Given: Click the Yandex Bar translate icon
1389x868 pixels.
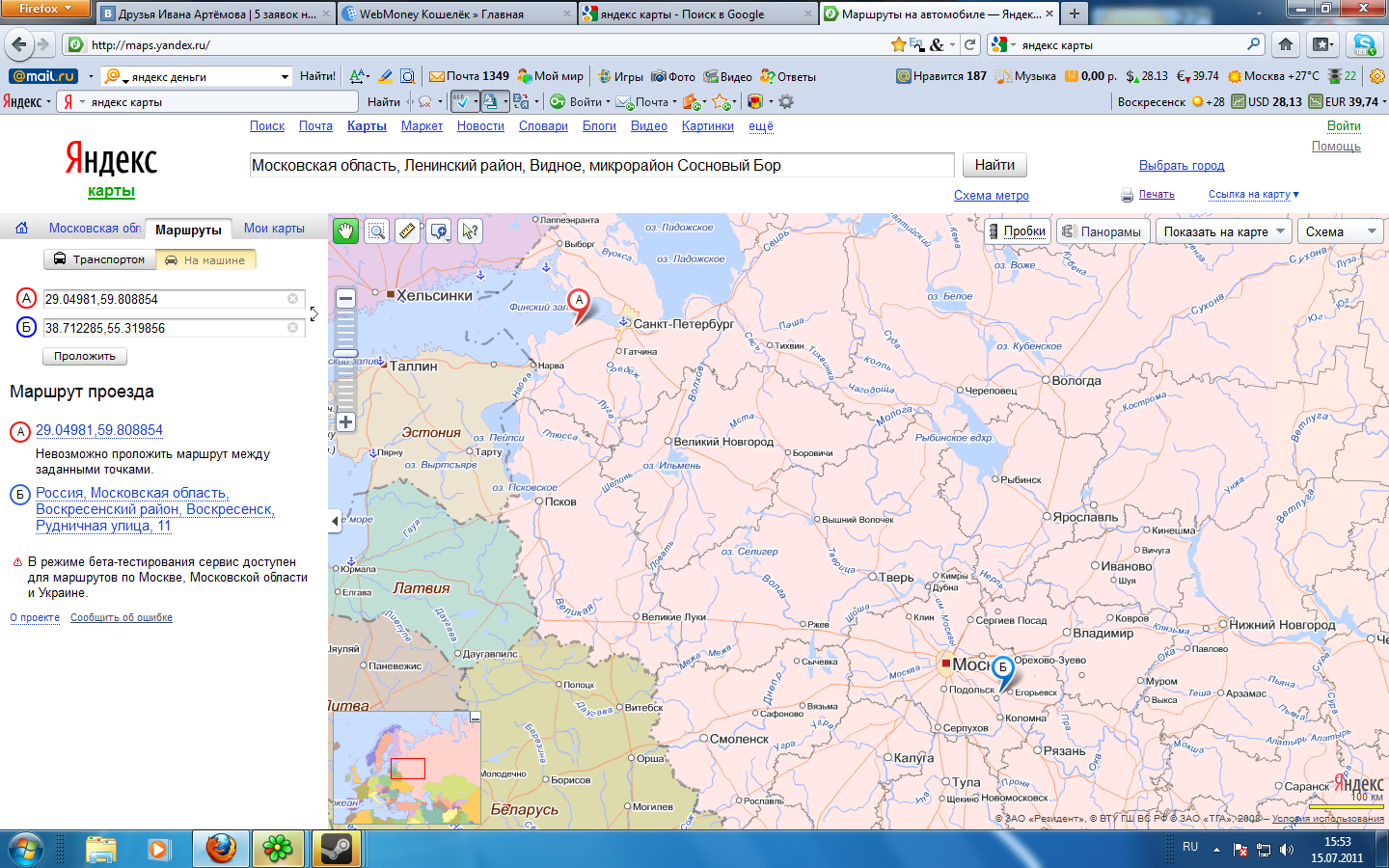Looking at the screenshot, I should 521,101.
